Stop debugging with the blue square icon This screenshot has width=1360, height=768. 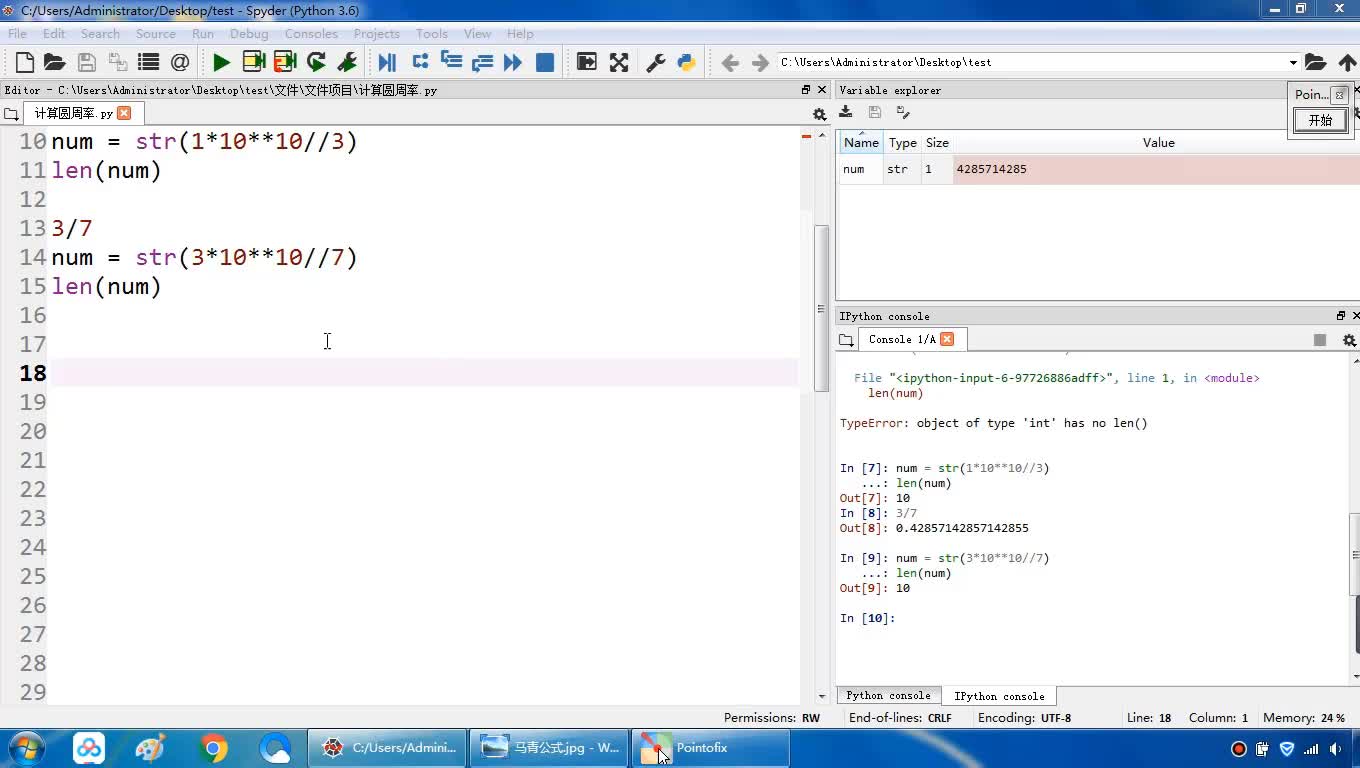coord(545,62)
